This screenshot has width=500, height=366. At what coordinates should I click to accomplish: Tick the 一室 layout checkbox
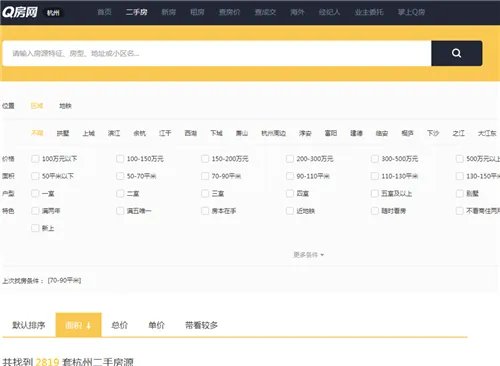[35, 193]
